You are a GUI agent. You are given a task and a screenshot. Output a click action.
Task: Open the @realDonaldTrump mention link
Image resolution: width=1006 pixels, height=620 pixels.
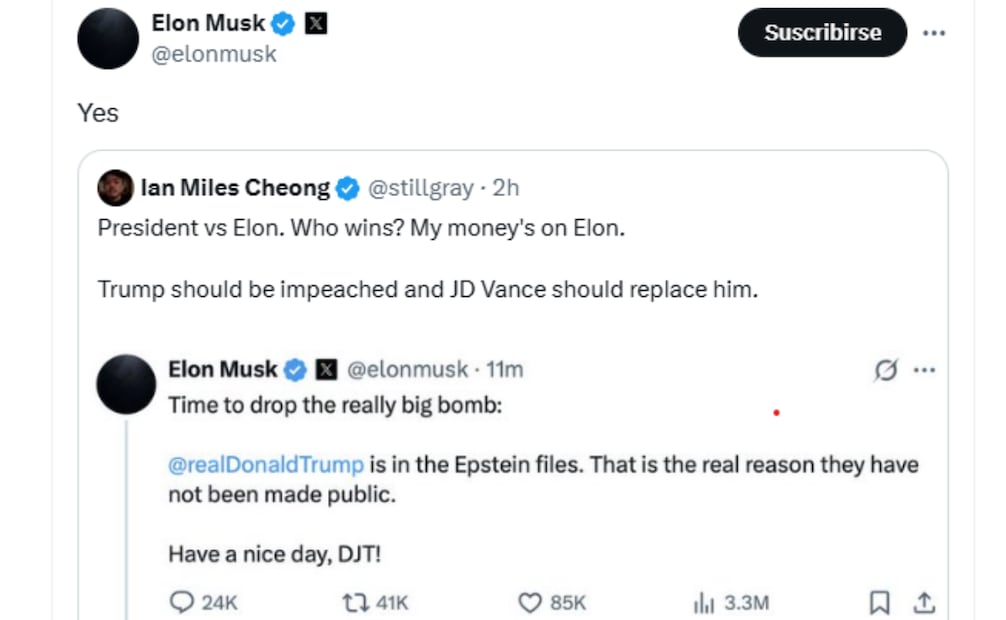click(266, 465)
